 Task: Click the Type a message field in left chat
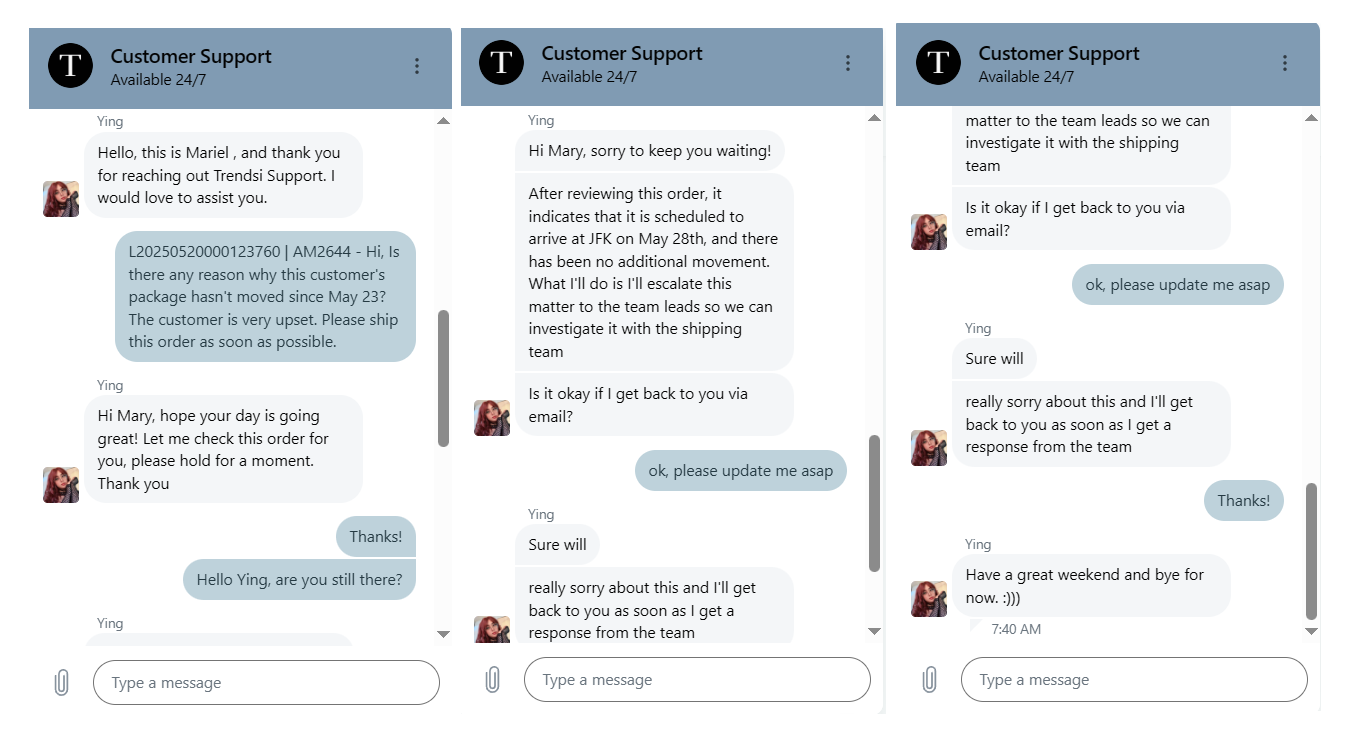coord(266,683)
